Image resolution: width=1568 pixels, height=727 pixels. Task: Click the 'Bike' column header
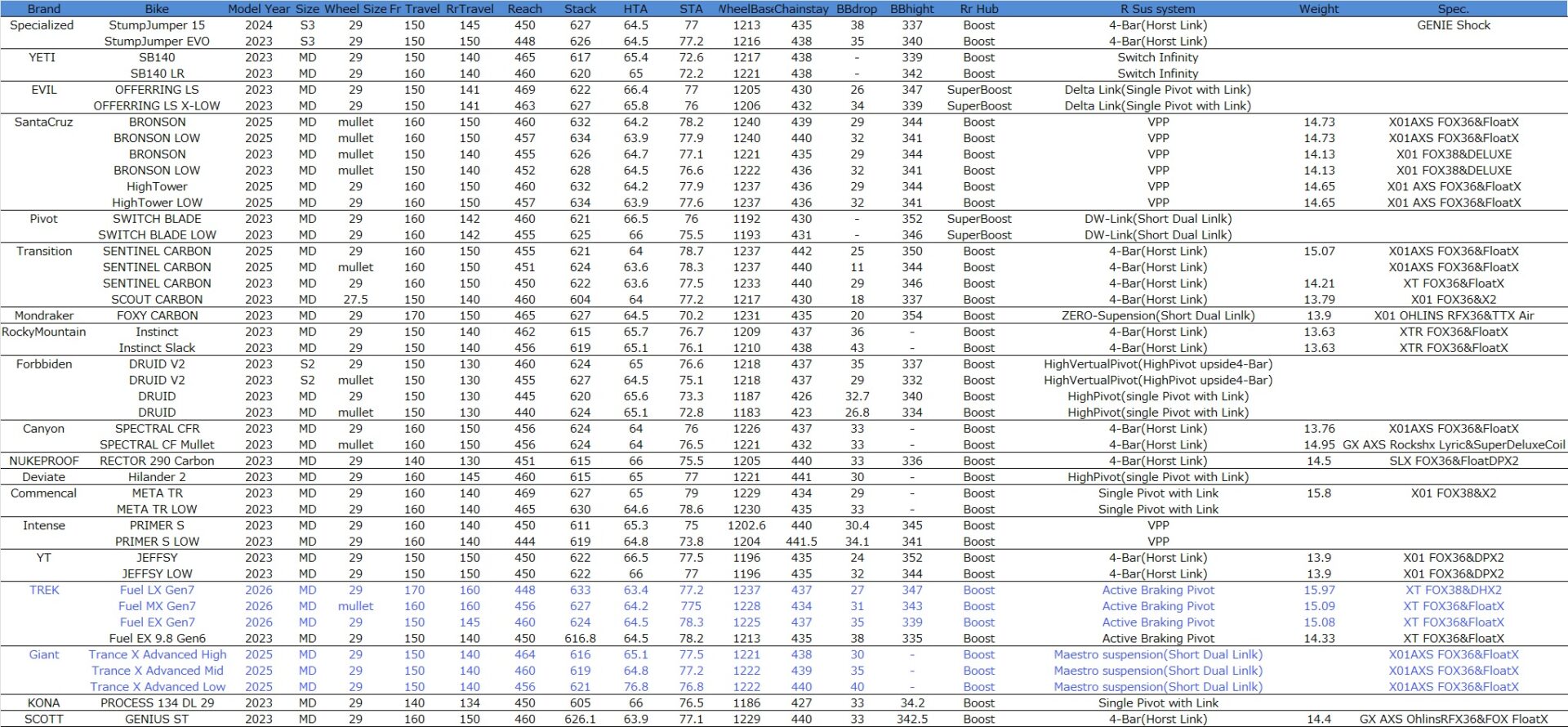(157, 9)
